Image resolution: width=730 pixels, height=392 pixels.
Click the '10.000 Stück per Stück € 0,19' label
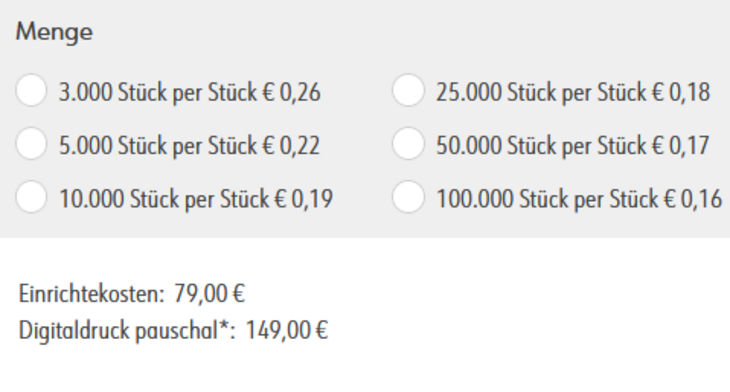(196, 199)
